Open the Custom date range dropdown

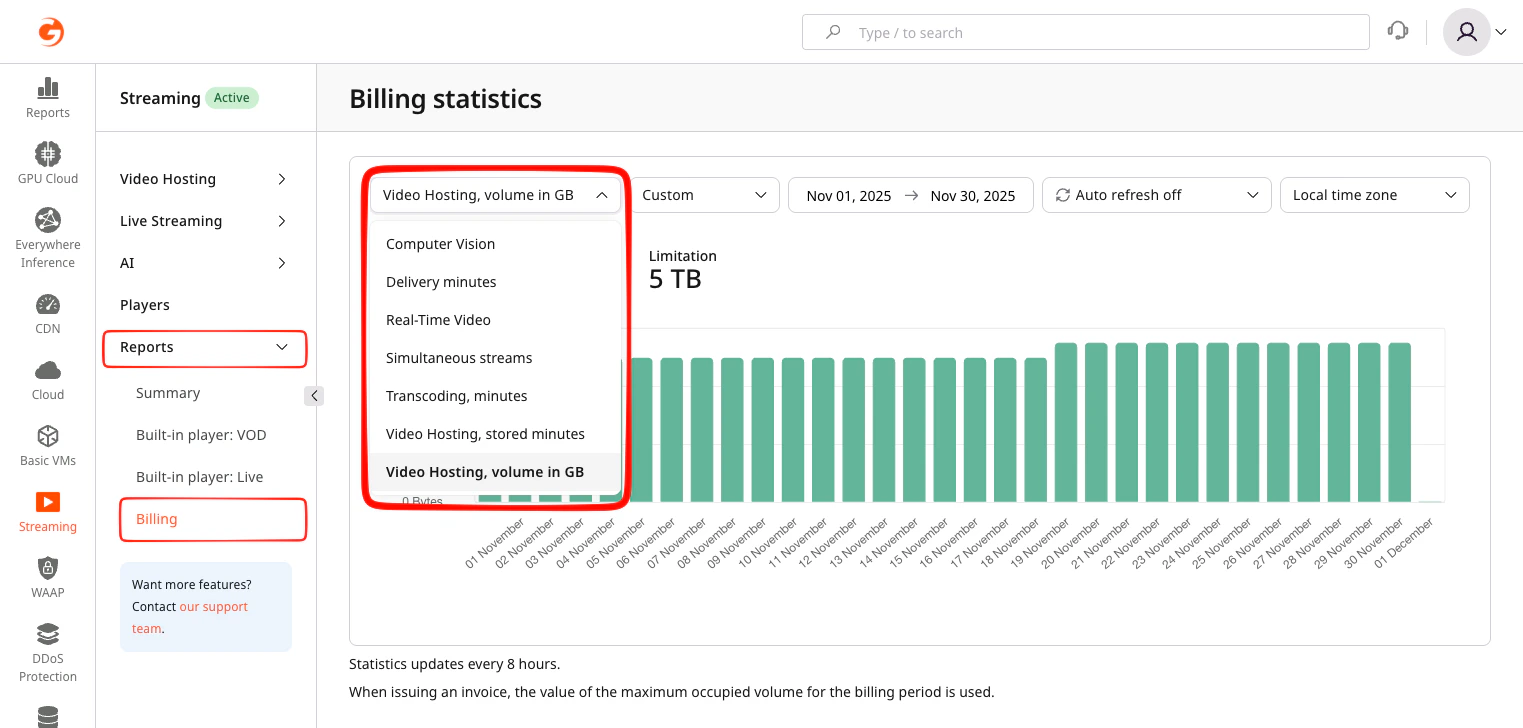pyautogui.click(x=704, y=195)
